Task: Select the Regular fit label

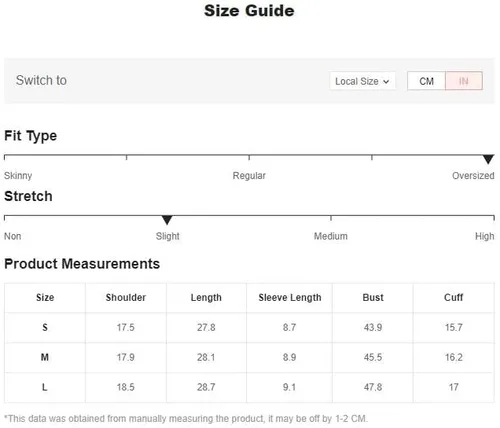Action: pos(249,175)
